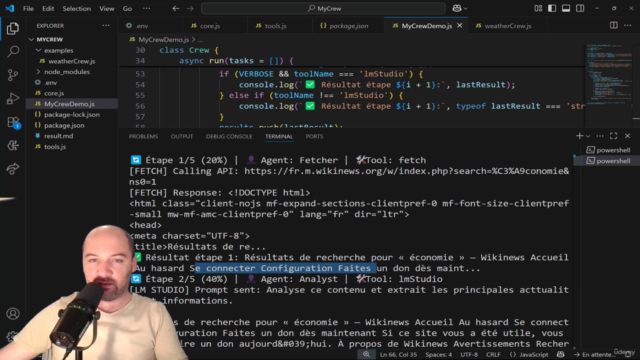
Task: Open the Search view in the activity bar
Action: [x=13, y=51]
